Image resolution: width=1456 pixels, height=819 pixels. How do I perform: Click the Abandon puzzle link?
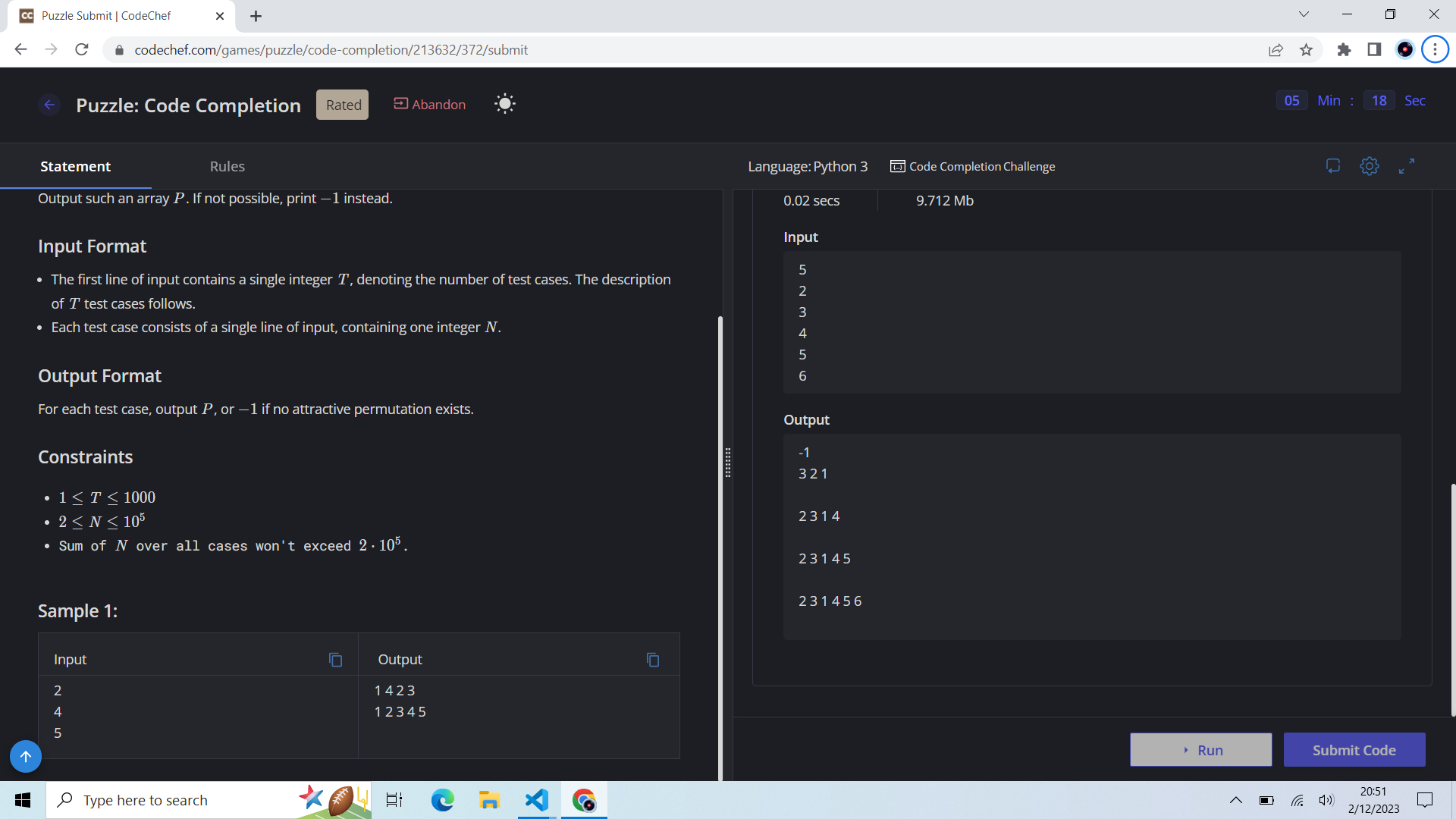click(x=430, y=104)
